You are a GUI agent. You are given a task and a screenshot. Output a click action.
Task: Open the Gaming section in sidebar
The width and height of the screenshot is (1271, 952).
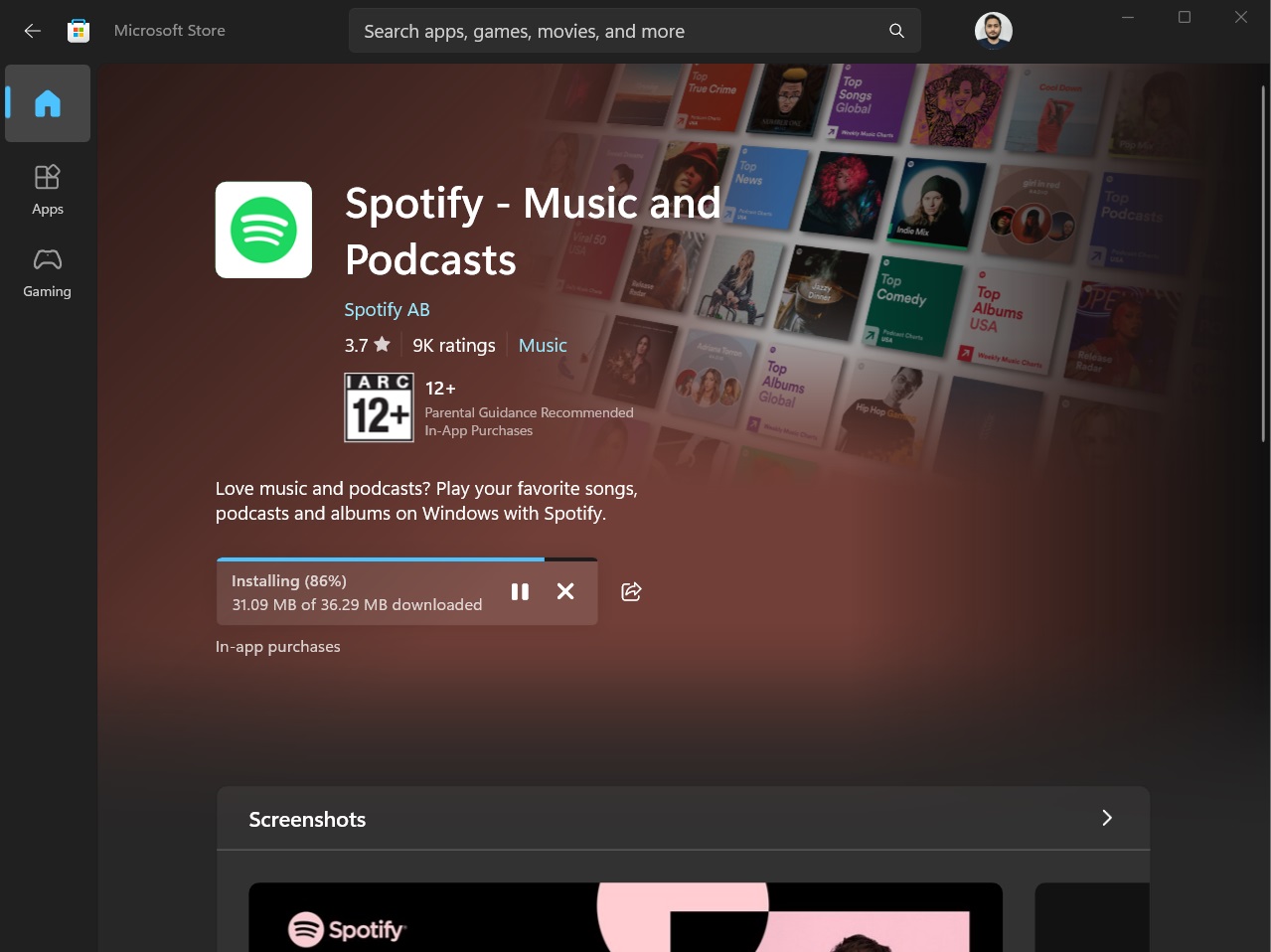[48, 273]
